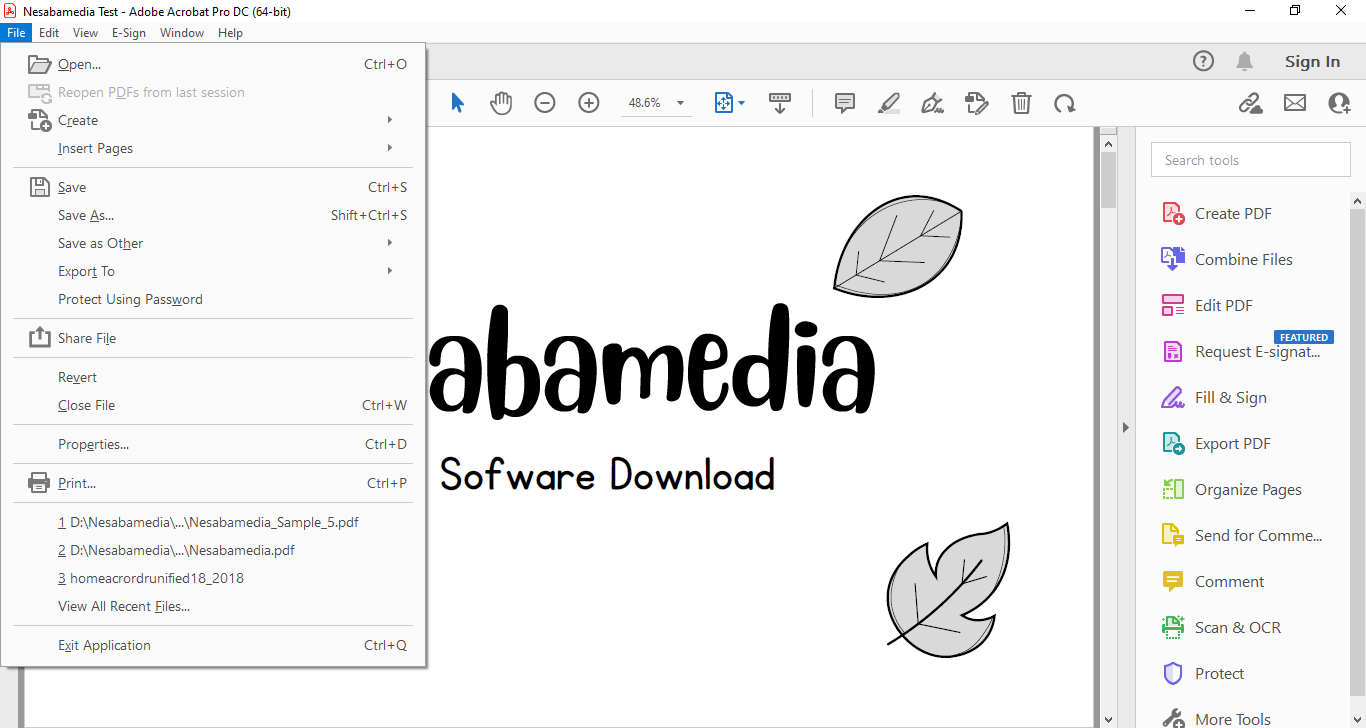Image resolution: width=1366 pixels, height=728 pixels.
Task: Click the Sign In button
Action: tap(1312, 62)
